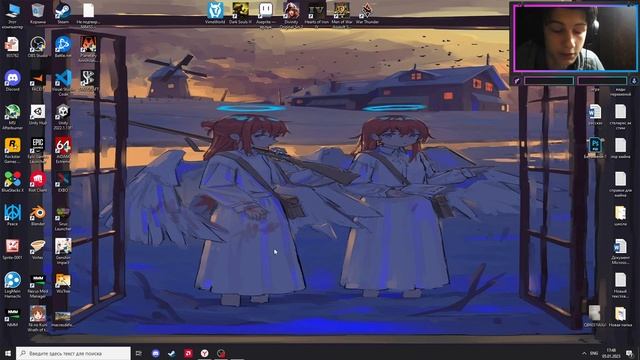Focus the taskbar search box
This screenshot has height=360, width=640.
click(x=73, y=353)
